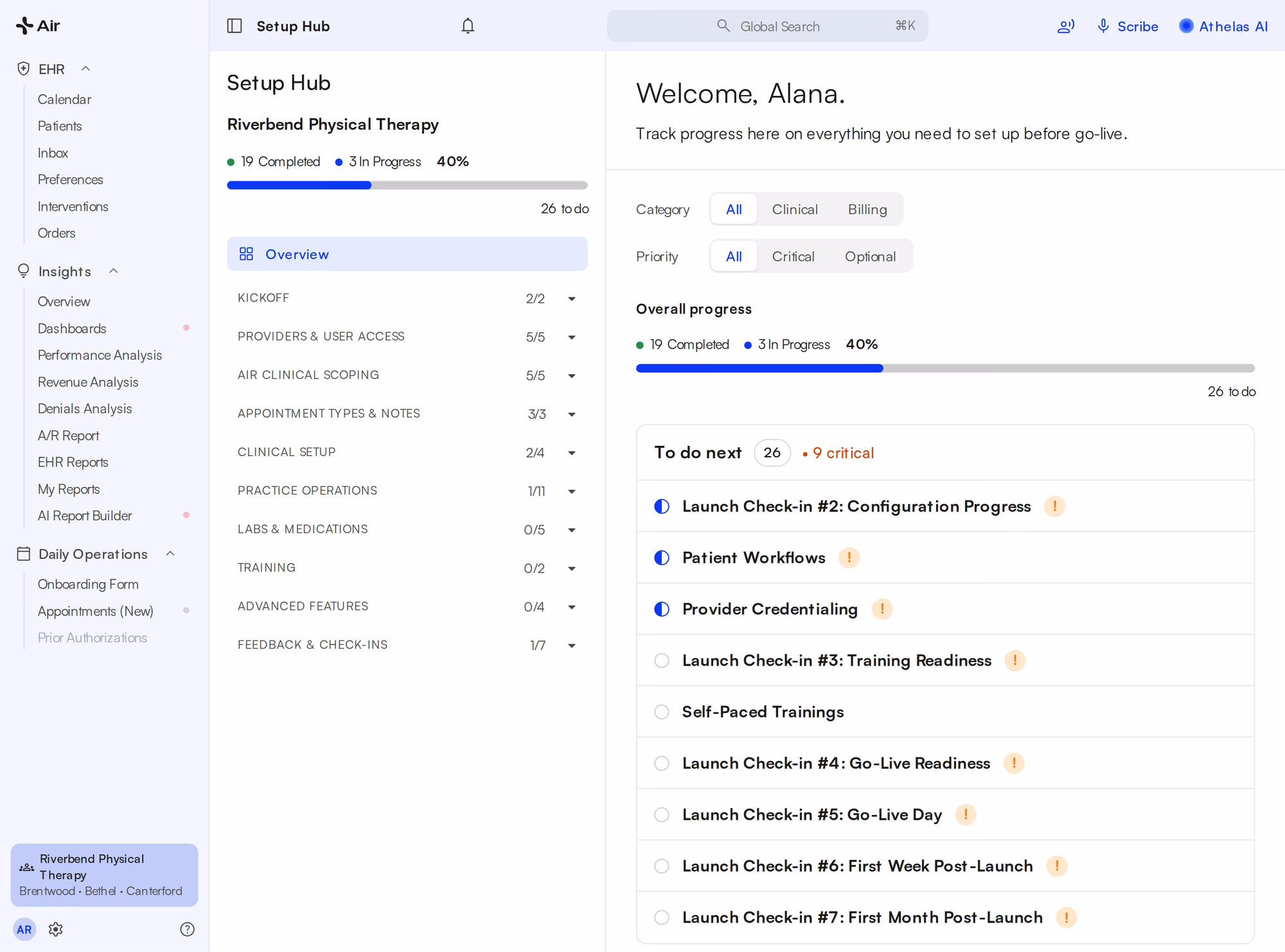
Task: Click the Overall progress bar
Action: point(945,369)
